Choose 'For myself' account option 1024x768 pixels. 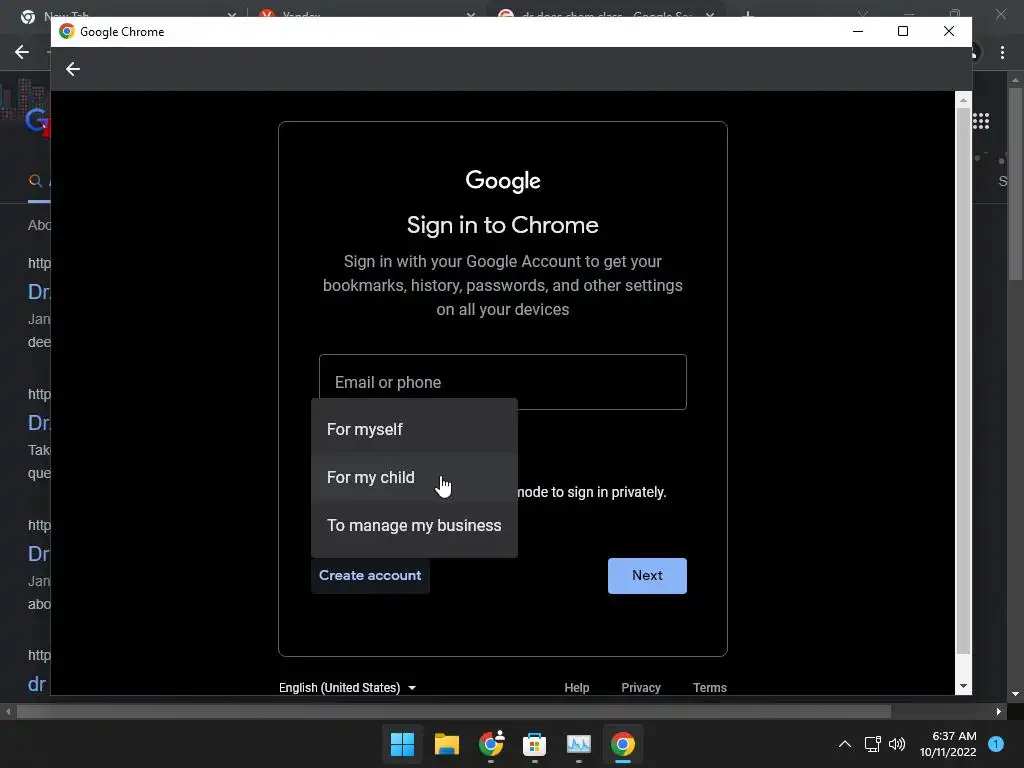pyautogui.click(x=414, y=429)
